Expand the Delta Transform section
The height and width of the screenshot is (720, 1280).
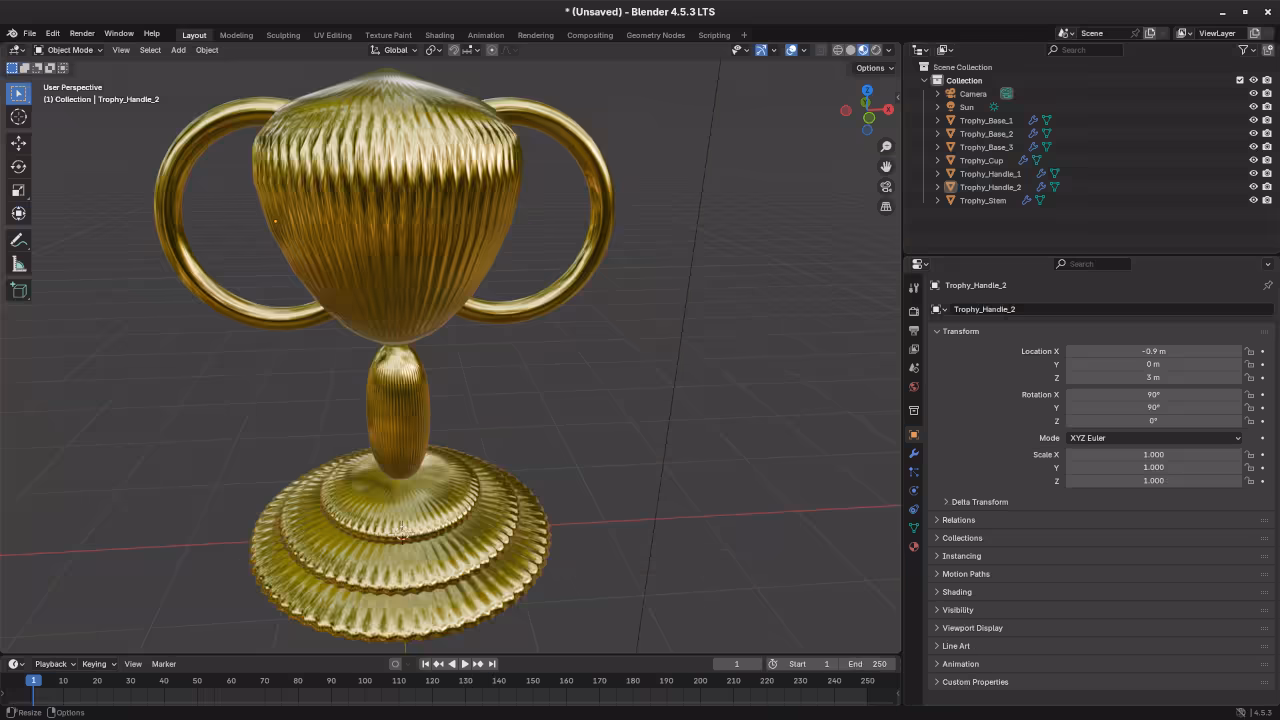[978, 501]
